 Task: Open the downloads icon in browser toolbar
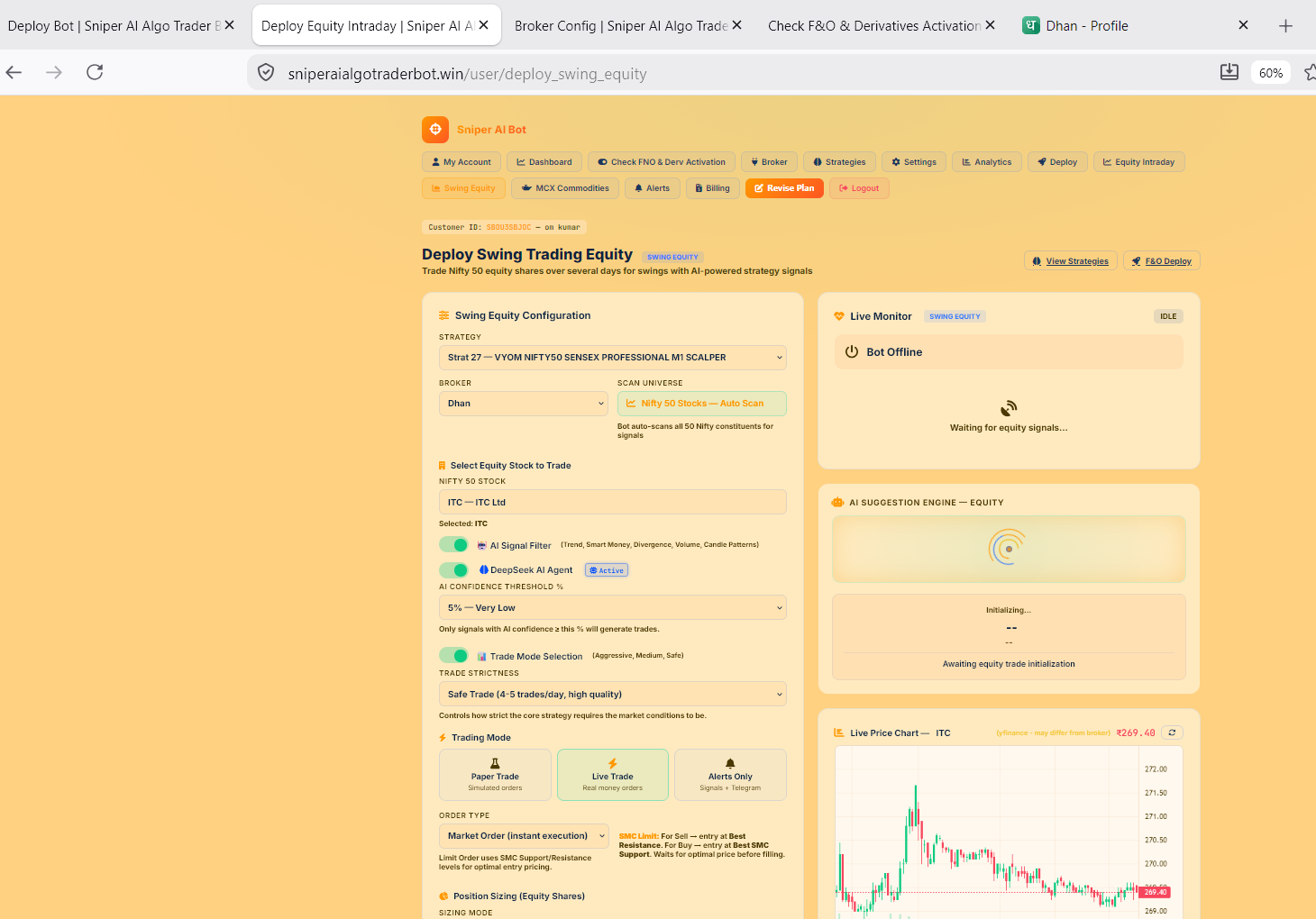pyautogui.click(x=1229, y=72)
